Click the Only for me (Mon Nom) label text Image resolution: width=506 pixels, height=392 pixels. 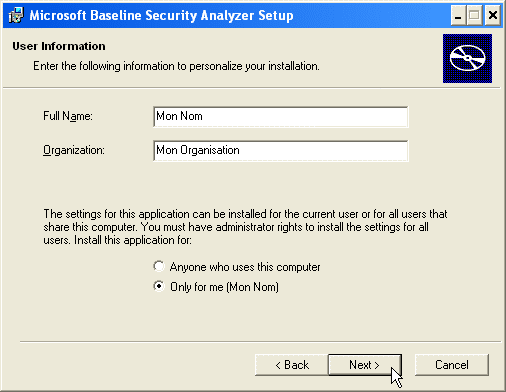click(x=224, y=287)
